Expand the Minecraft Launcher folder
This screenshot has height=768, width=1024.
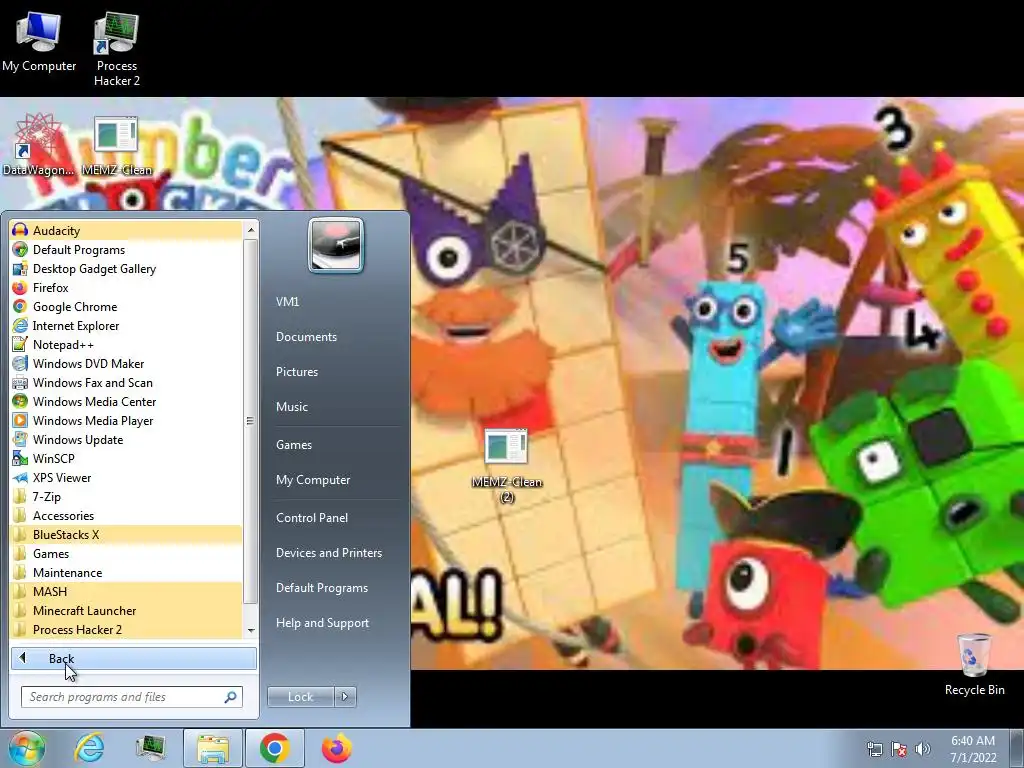126,610
